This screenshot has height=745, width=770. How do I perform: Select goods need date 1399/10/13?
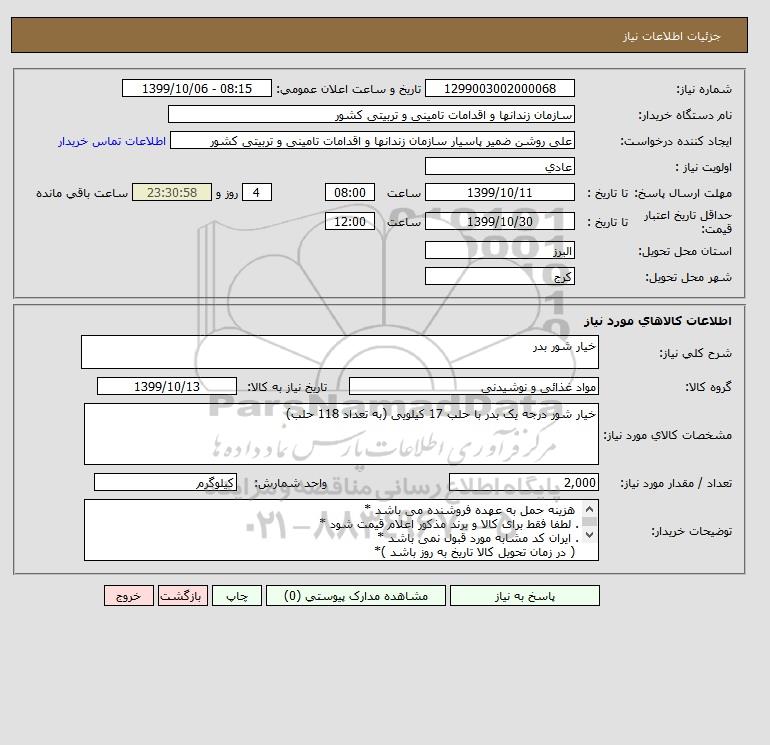[x=167, y=386]
